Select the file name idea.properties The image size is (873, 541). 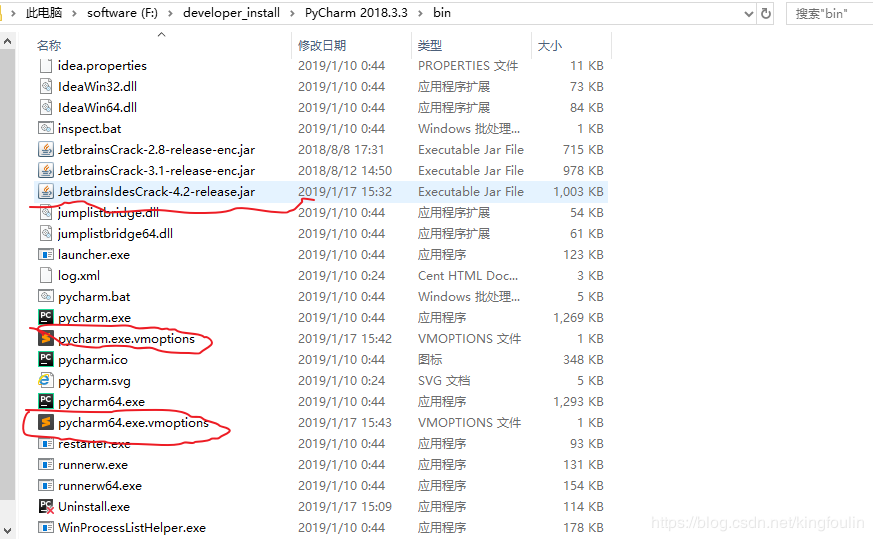tap(102, 66)
